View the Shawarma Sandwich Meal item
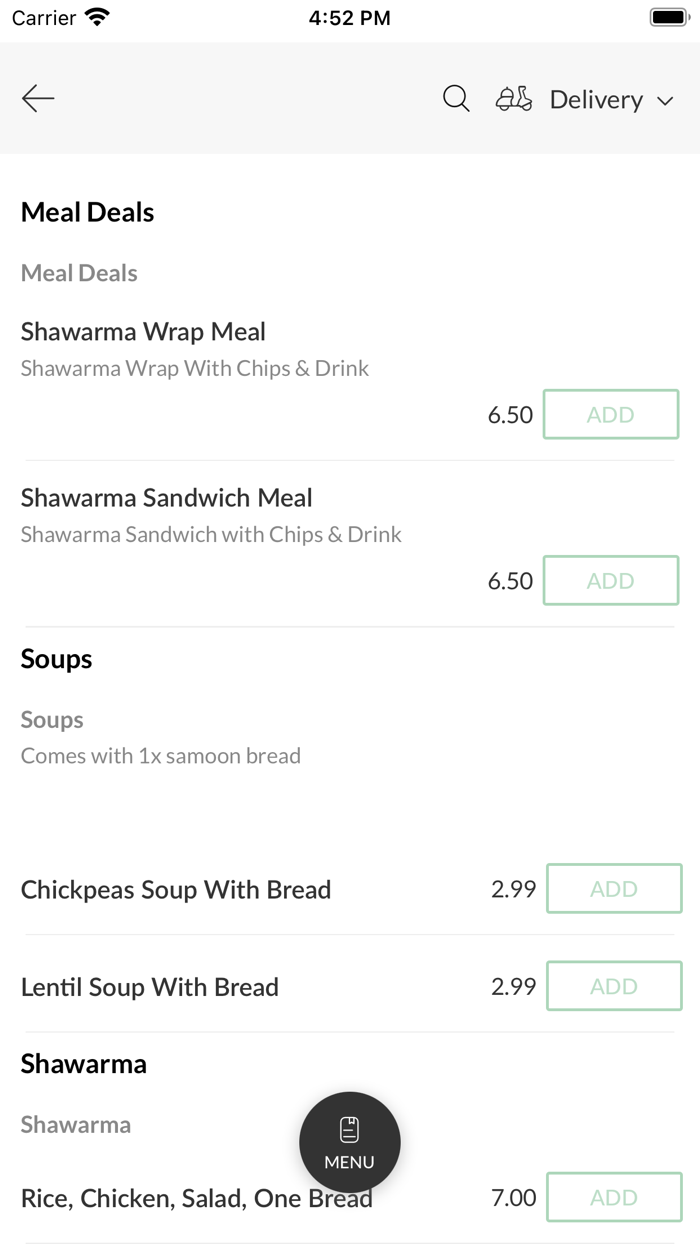This screenshot has height=1244, width=700. (x=166, y=497)
